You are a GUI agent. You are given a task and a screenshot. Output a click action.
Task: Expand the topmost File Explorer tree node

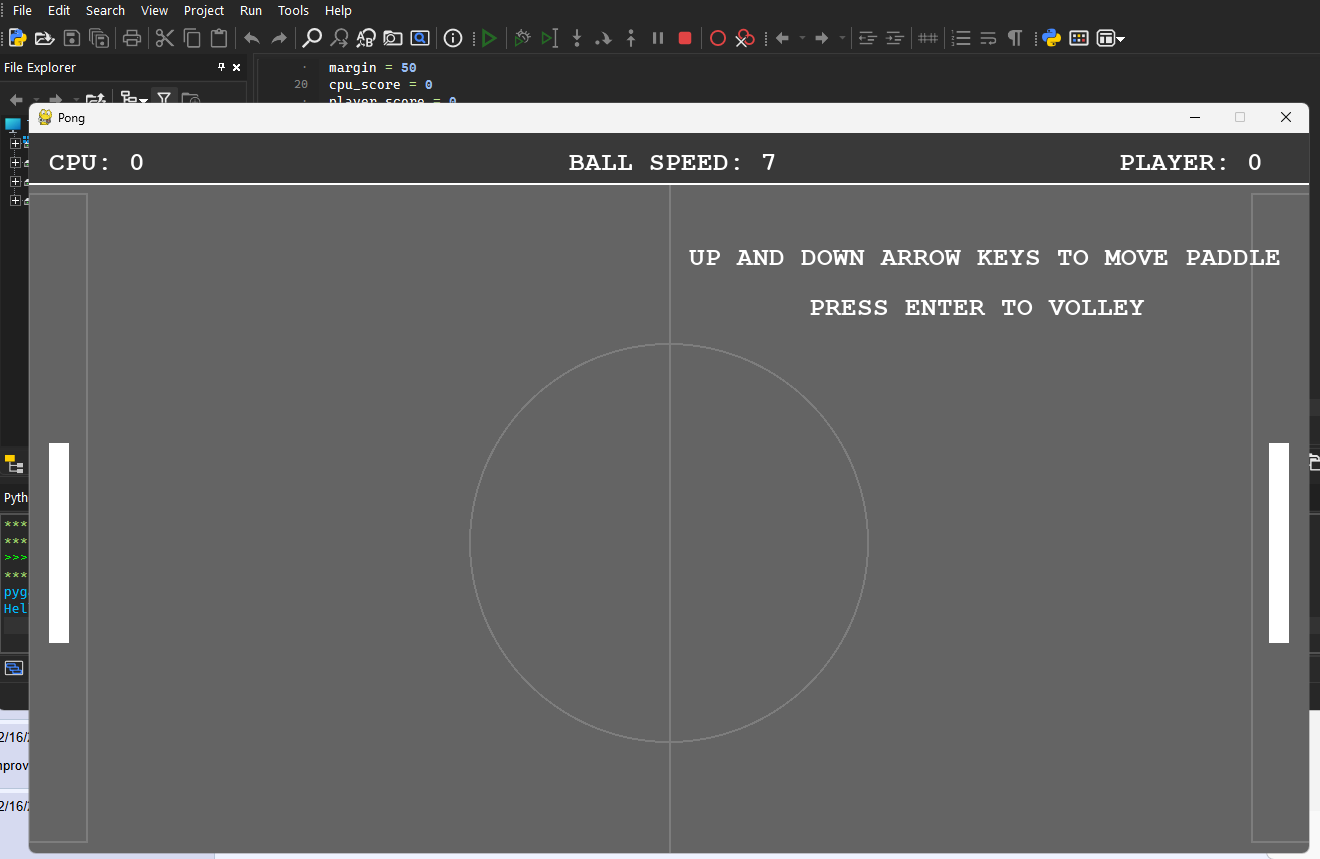coord(15,143)
